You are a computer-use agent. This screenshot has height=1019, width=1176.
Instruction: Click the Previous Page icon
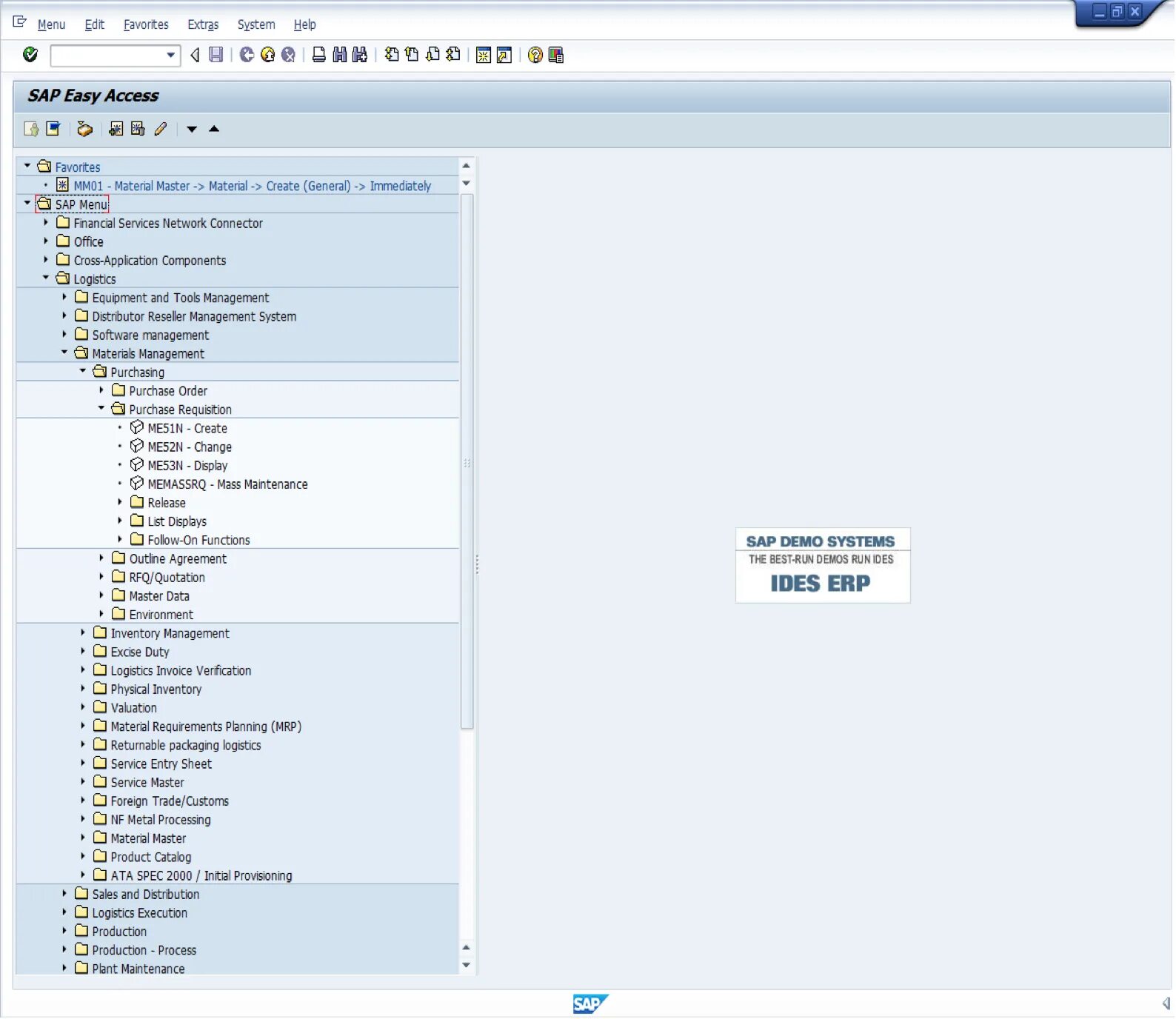tap(412, 55)
